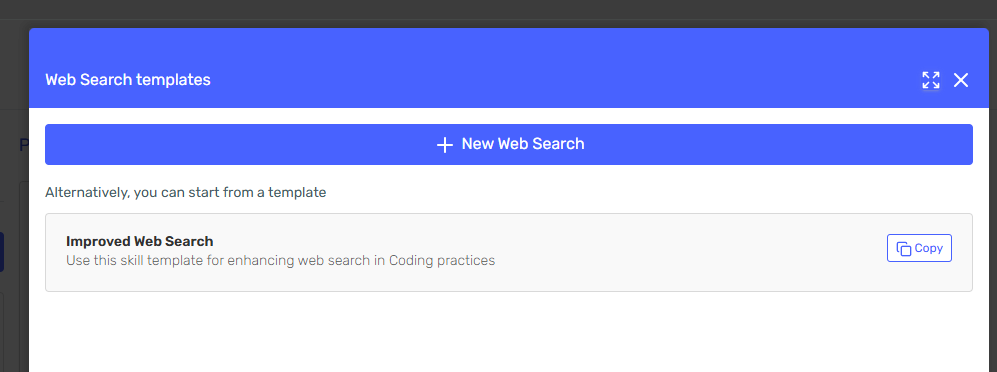The height and width of the screenshot is (372, 997).
Task: Click the New Web Search button
Action: [509, 144]
